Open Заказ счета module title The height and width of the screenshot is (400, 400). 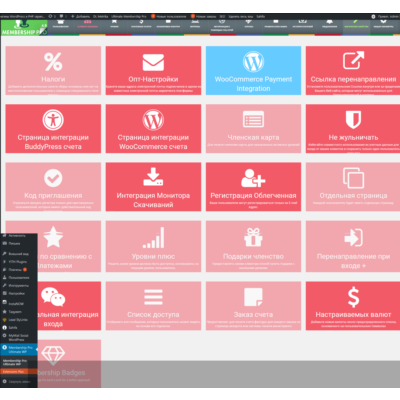(253, 315)
